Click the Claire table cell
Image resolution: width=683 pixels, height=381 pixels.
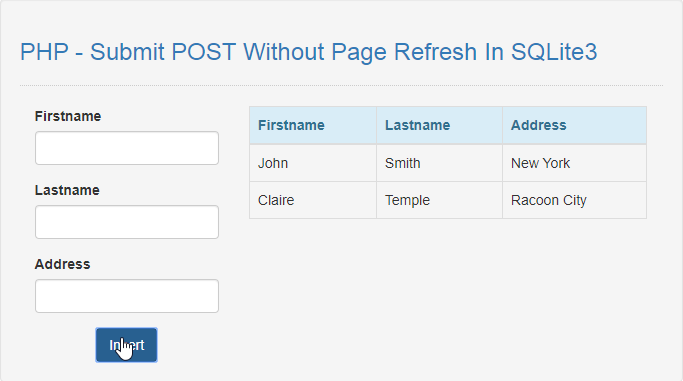point(313,200)
